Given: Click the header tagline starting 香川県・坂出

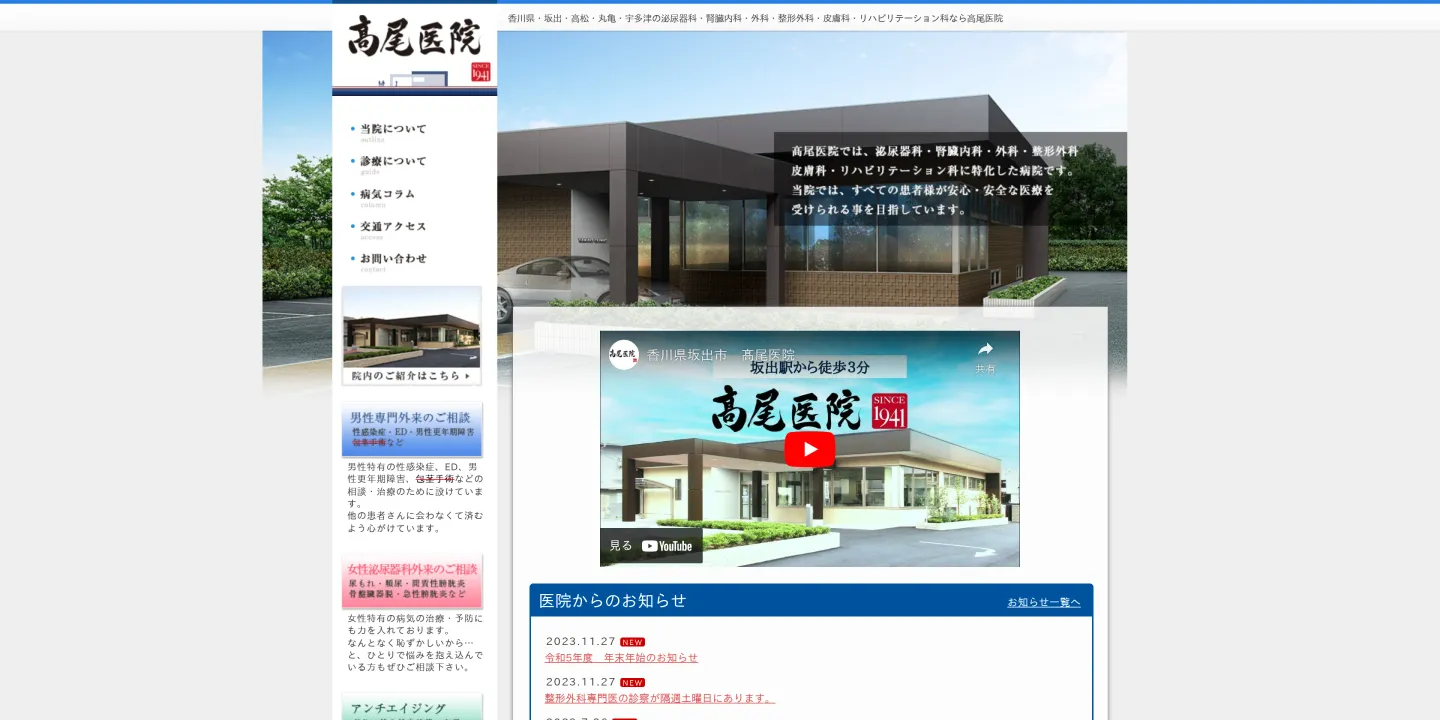Looking at the screenshot, I should pyautogui.click(x=755, y=18).
